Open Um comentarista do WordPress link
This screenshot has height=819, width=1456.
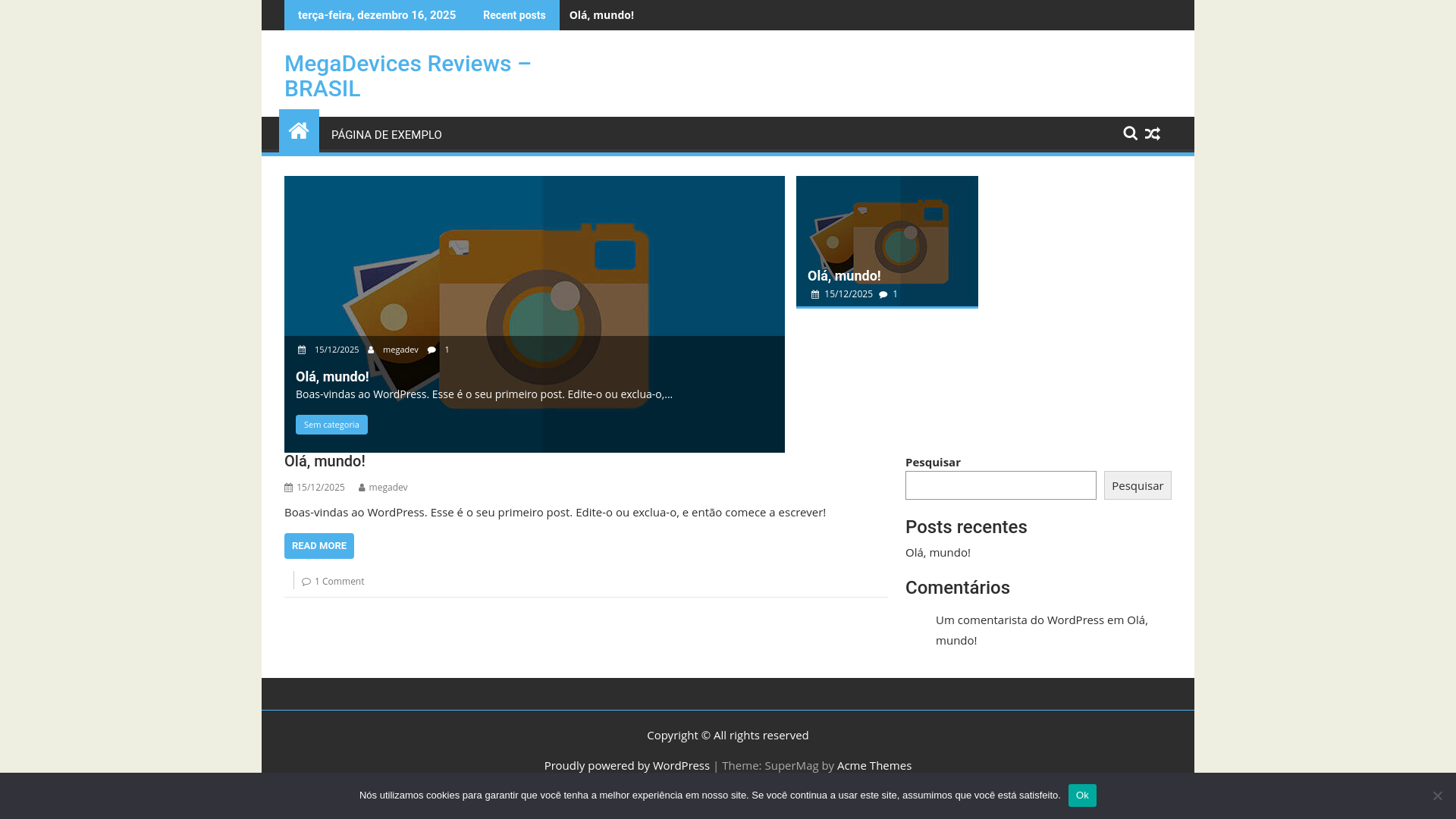1020,620
